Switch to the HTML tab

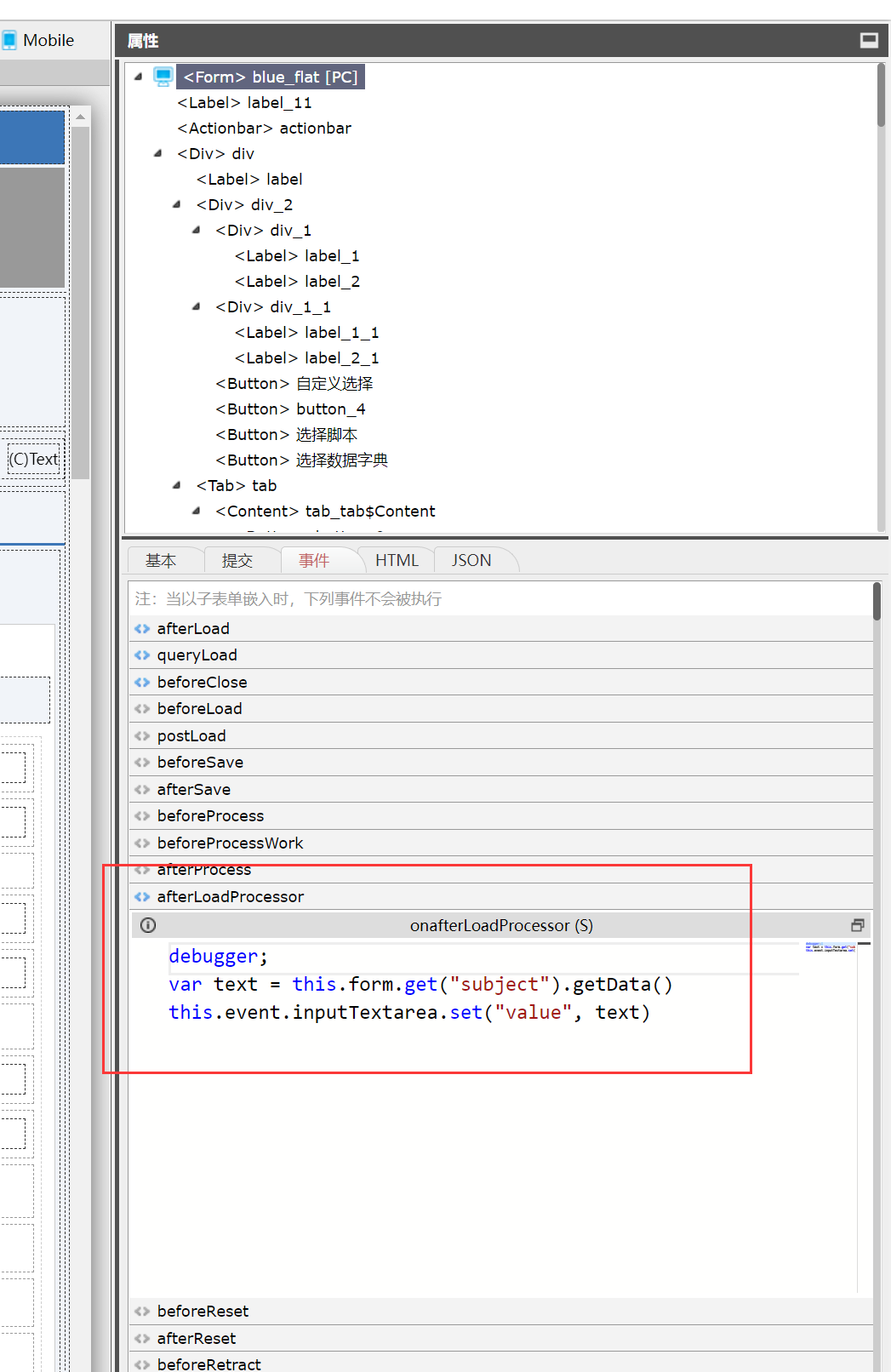tap(397, 560)
